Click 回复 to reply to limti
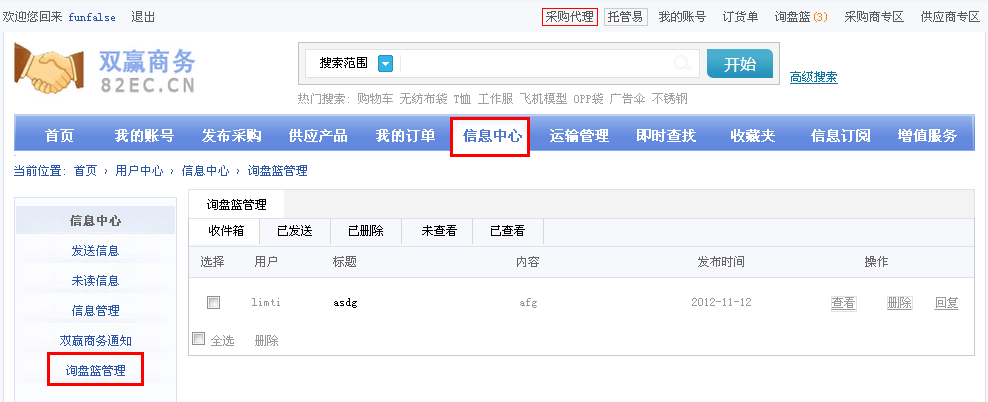This screenshot has width=988, height=402. click(x=946, y=303)
